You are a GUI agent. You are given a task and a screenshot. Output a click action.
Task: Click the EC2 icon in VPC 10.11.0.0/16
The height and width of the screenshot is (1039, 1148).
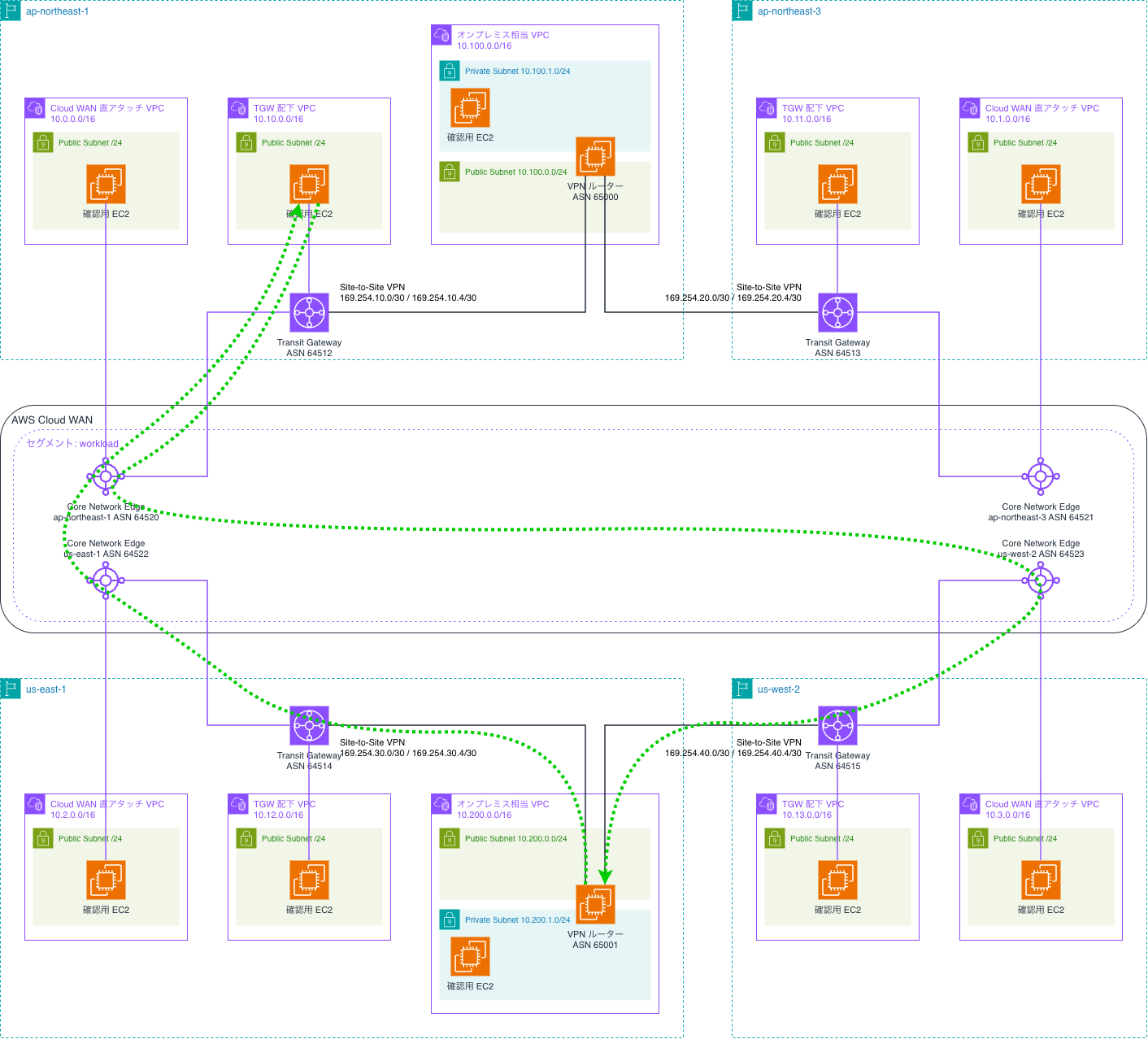[x=837, y=185]
